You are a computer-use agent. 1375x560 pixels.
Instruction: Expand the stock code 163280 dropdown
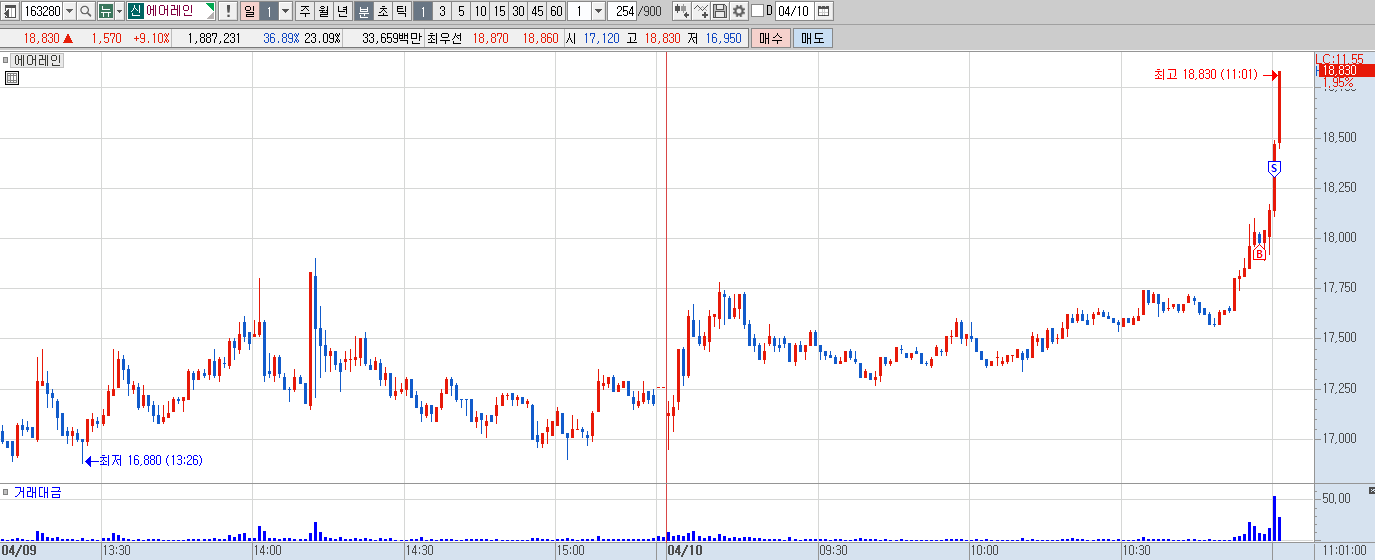(69, 12)
